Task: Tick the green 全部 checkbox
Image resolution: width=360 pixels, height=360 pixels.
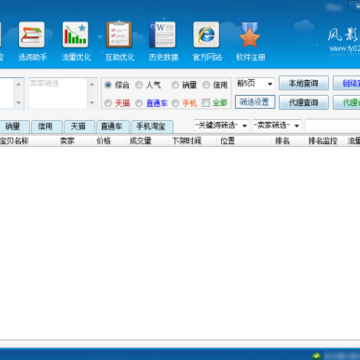Action: pos(206,103)
